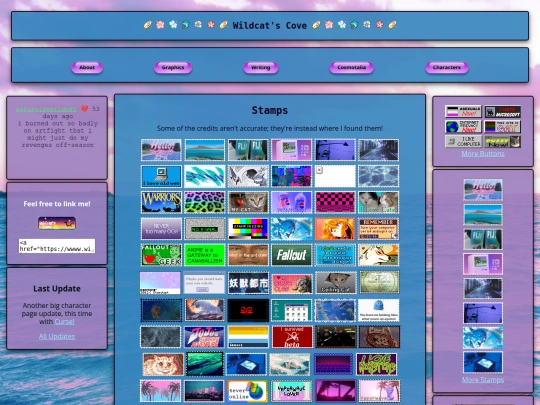Click the 'Last Update' heading
The width and height of the screenshot is (540, 405).
pyautogui.click(x=57, y=289)
